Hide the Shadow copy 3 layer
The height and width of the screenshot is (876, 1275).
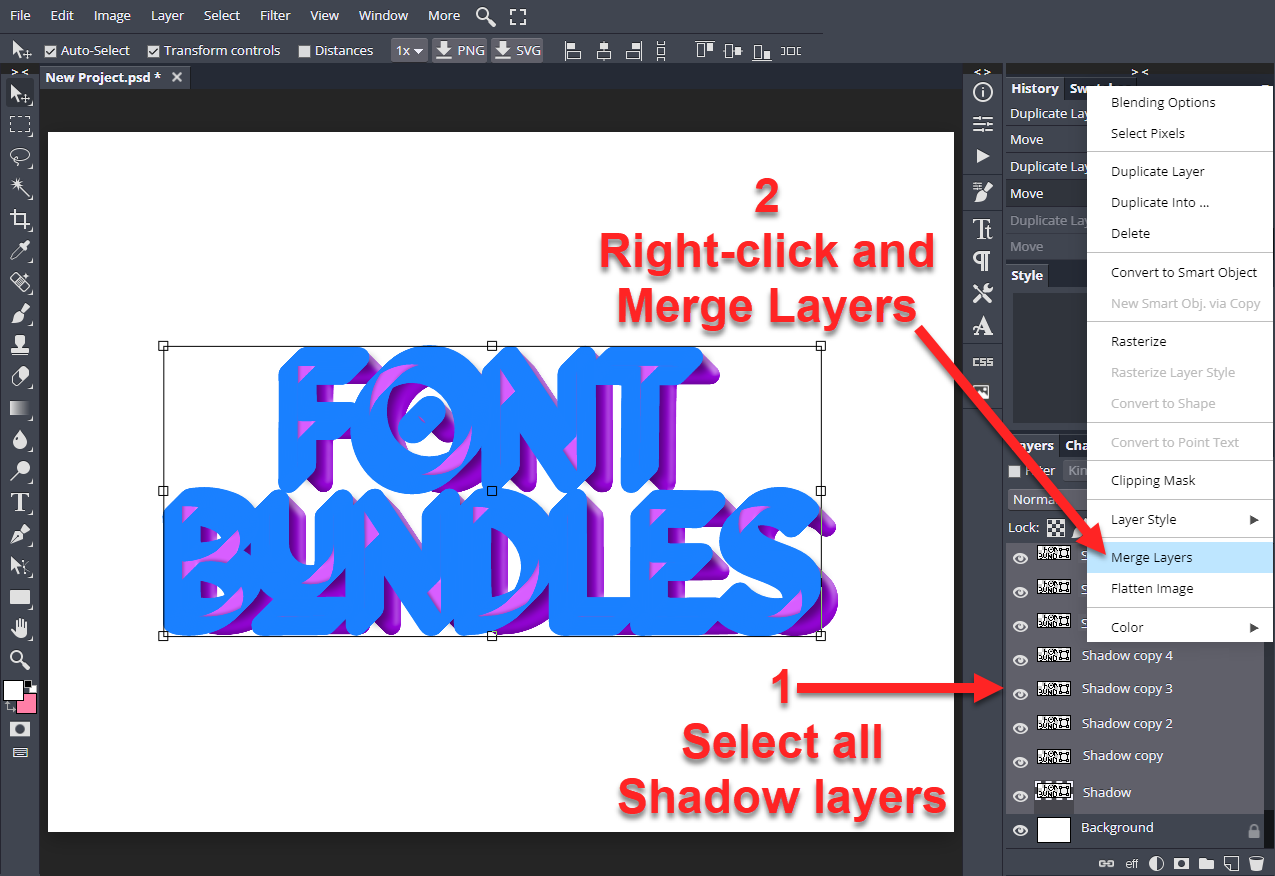[1020, 694]
